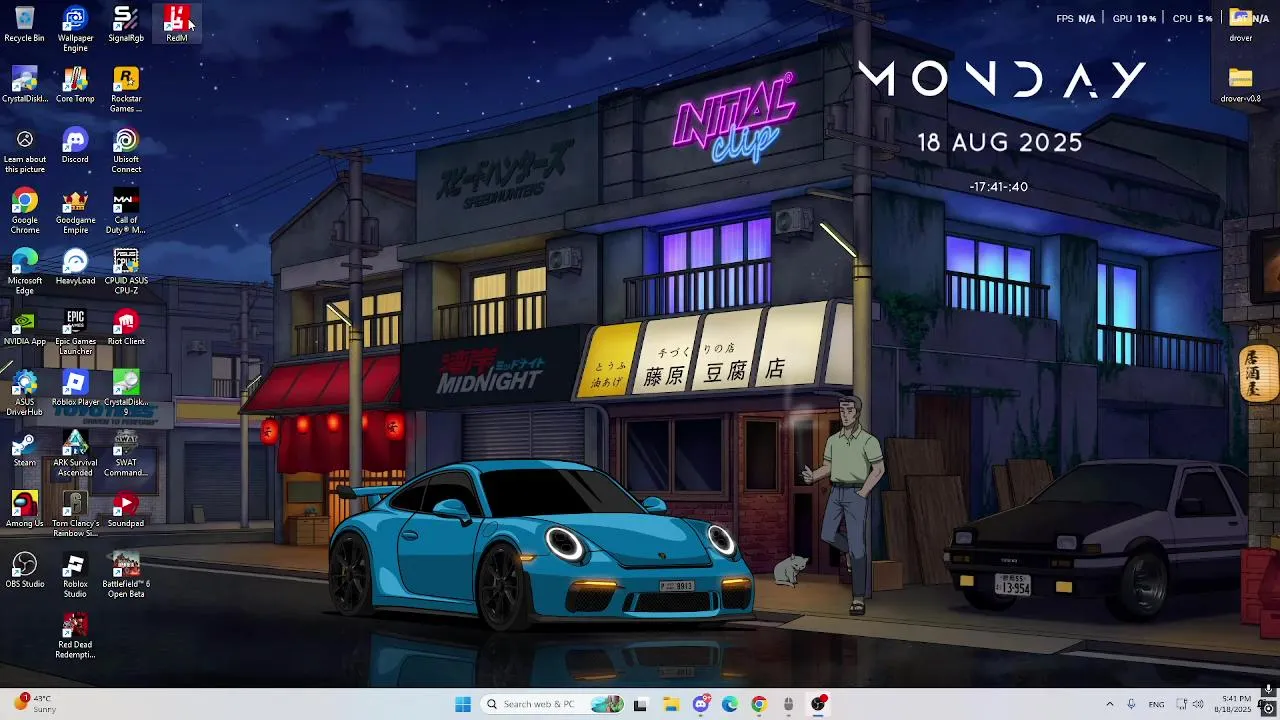The image size is (1280, 720).
Task: Click the Roblox Player shortcut
Action: pos(75,389)
